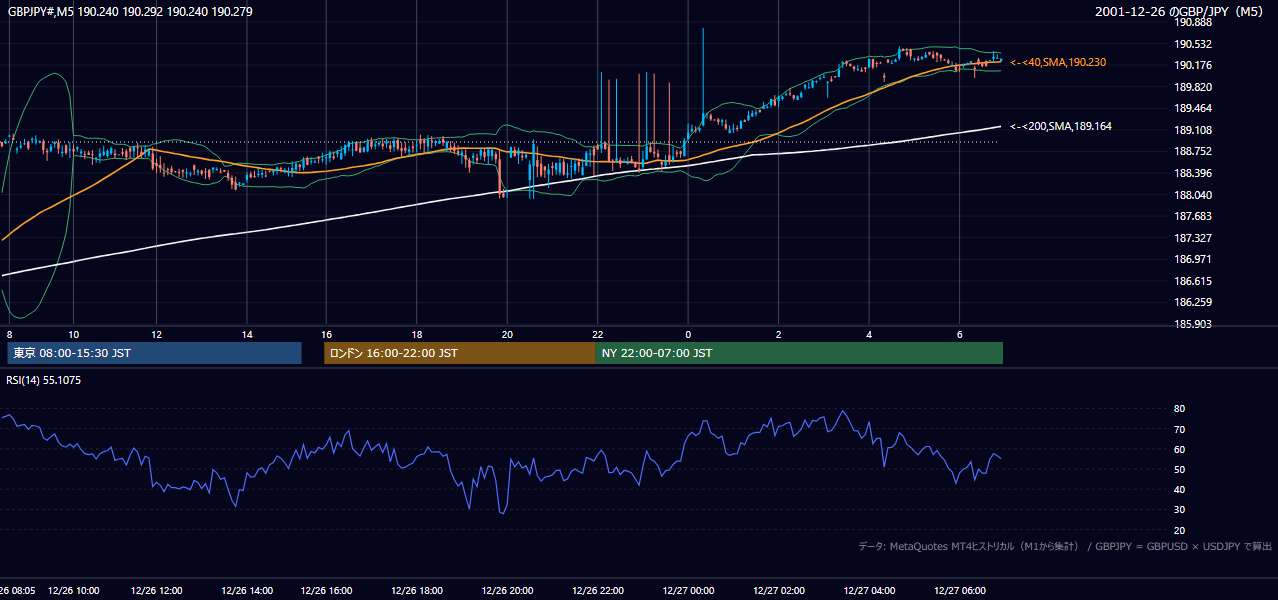Click price axis value 189.108
Image resolution: width=1278 pixels, height=600 pixels.
pyautogui.click(x=1193, y=130)
